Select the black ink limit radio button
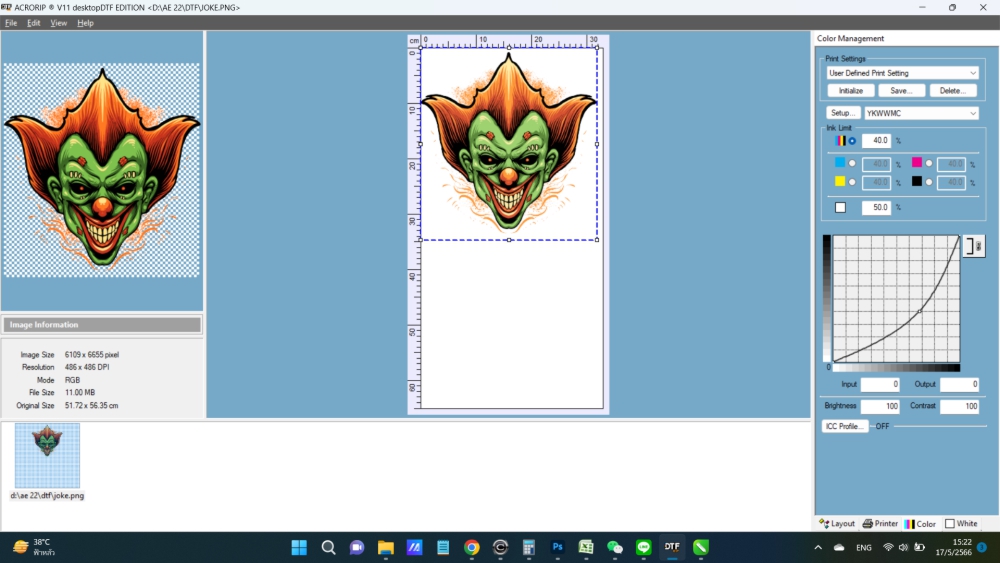The image size is (1000, 563). (x=929, y=182)
